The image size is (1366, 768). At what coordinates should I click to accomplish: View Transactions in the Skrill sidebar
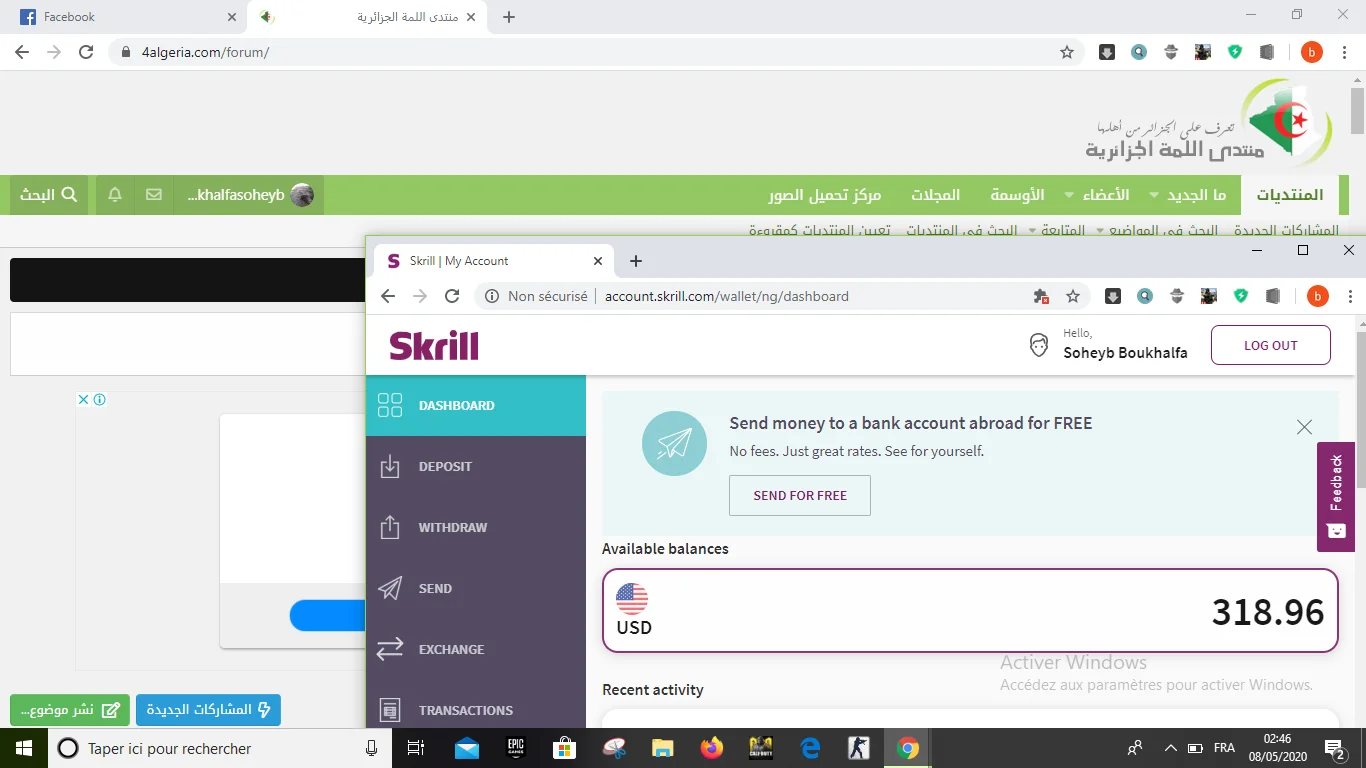pyautogui.click(x=475, y=710)
